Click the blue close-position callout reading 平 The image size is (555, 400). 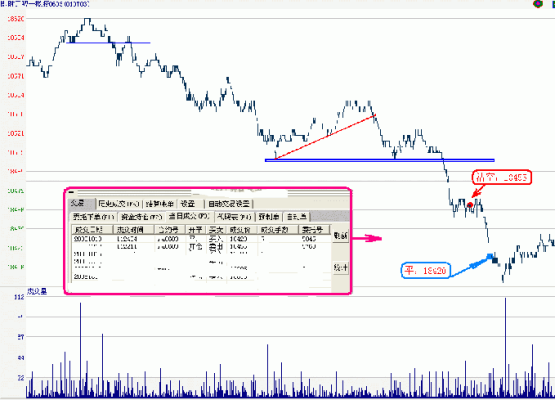click(x=425, y=271)
